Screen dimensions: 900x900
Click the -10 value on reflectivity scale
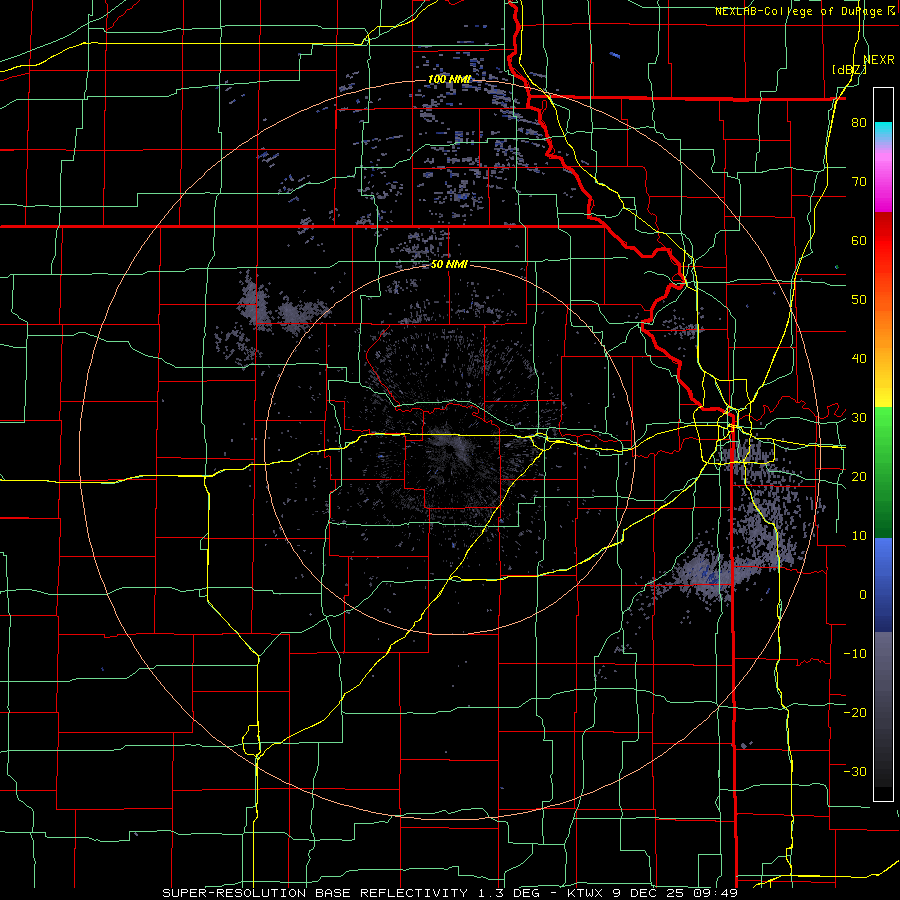tap(855, 654)
